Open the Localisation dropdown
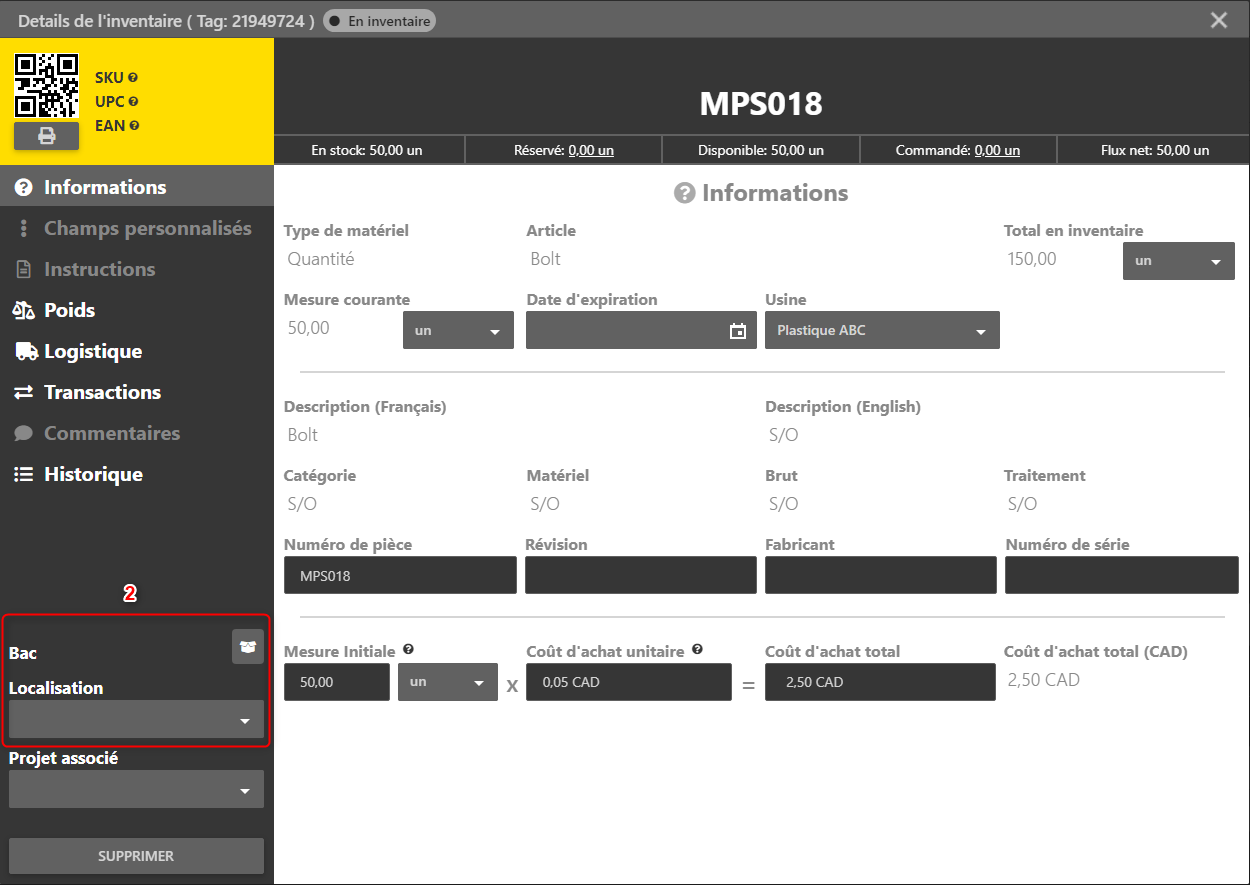Screen dimensions: 1250x885 coord(136,720)
